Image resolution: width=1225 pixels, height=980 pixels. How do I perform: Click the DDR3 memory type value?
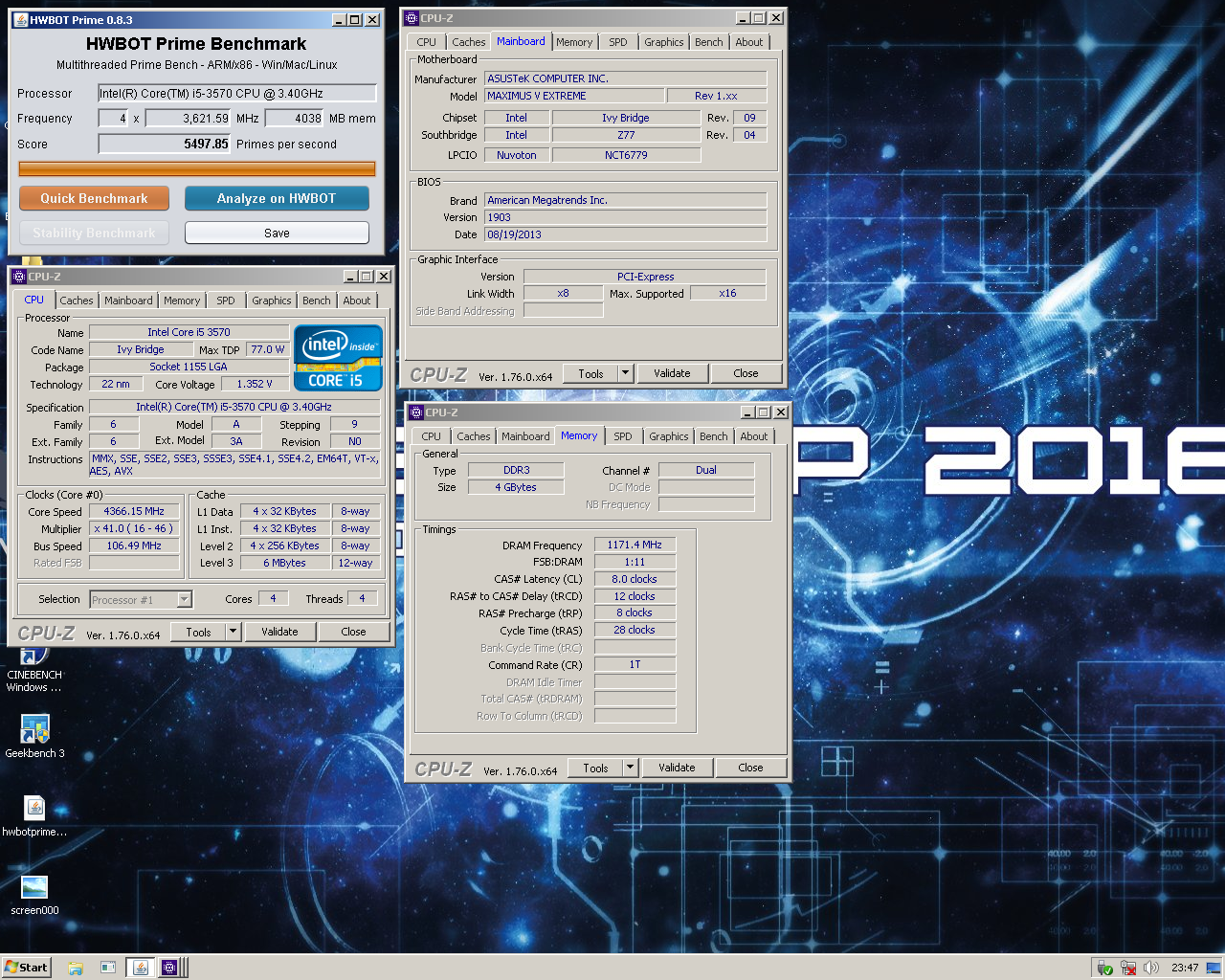(x=516, y=470)
